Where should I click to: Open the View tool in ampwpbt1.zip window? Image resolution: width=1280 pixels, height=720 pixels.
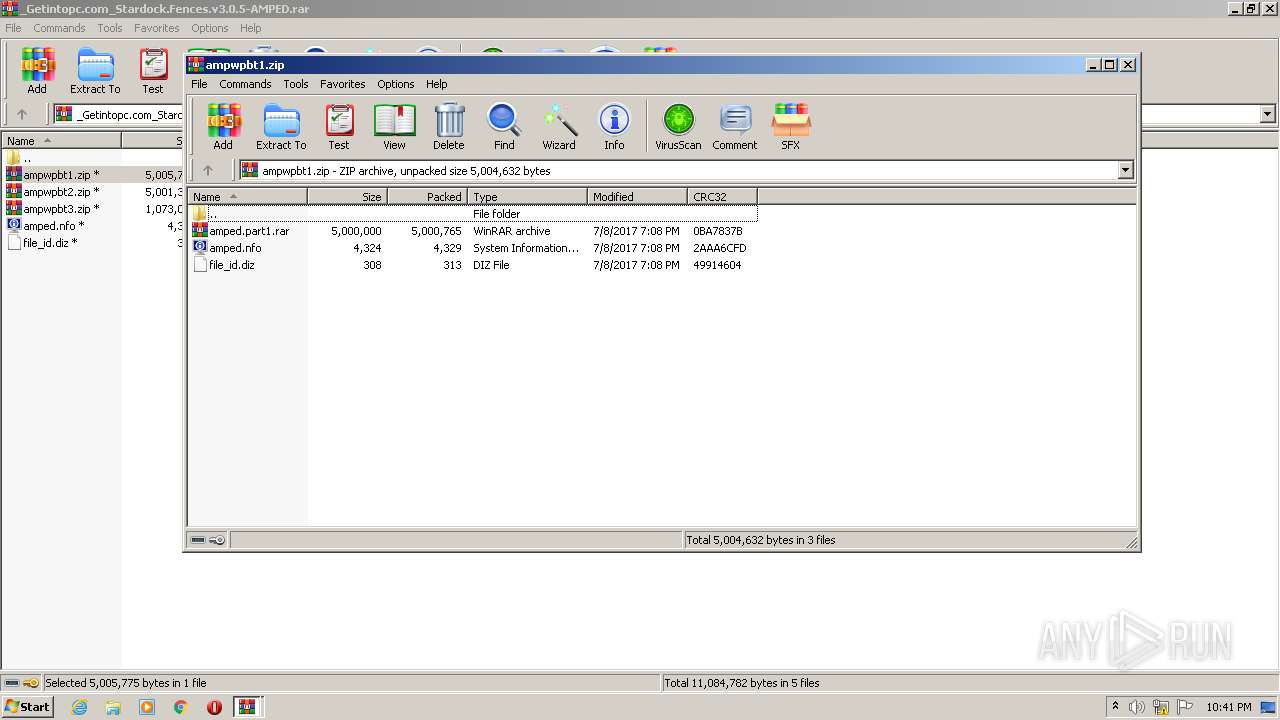pyautogui.click(x=394, y=127)
